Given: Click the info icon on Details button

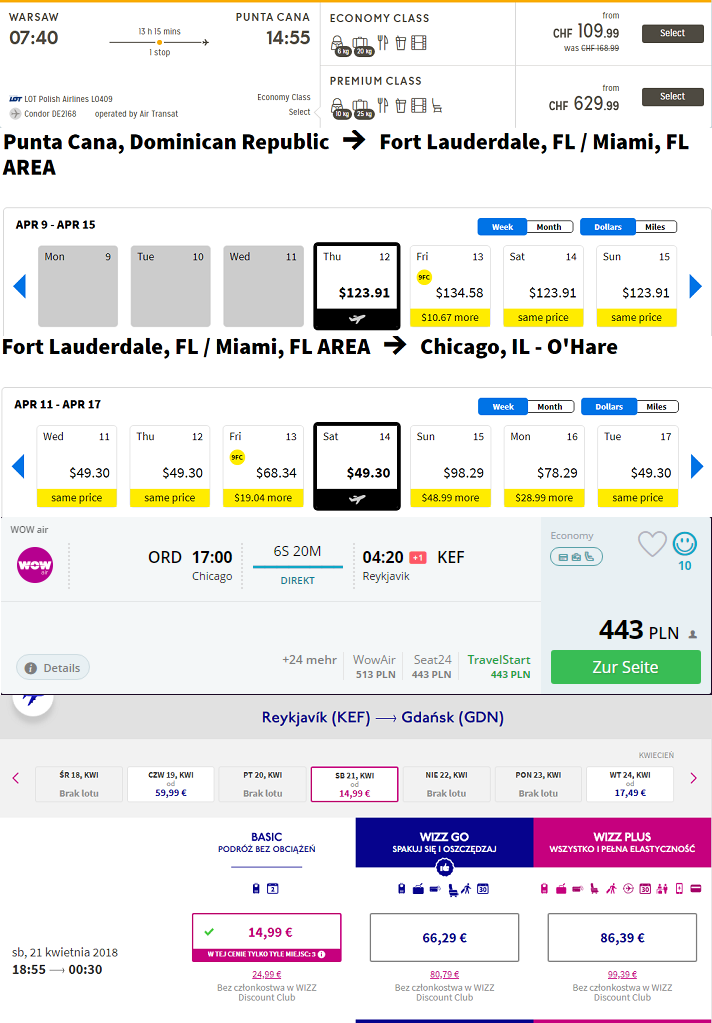Looking at the screenshot, I should [x=31, y=668].
